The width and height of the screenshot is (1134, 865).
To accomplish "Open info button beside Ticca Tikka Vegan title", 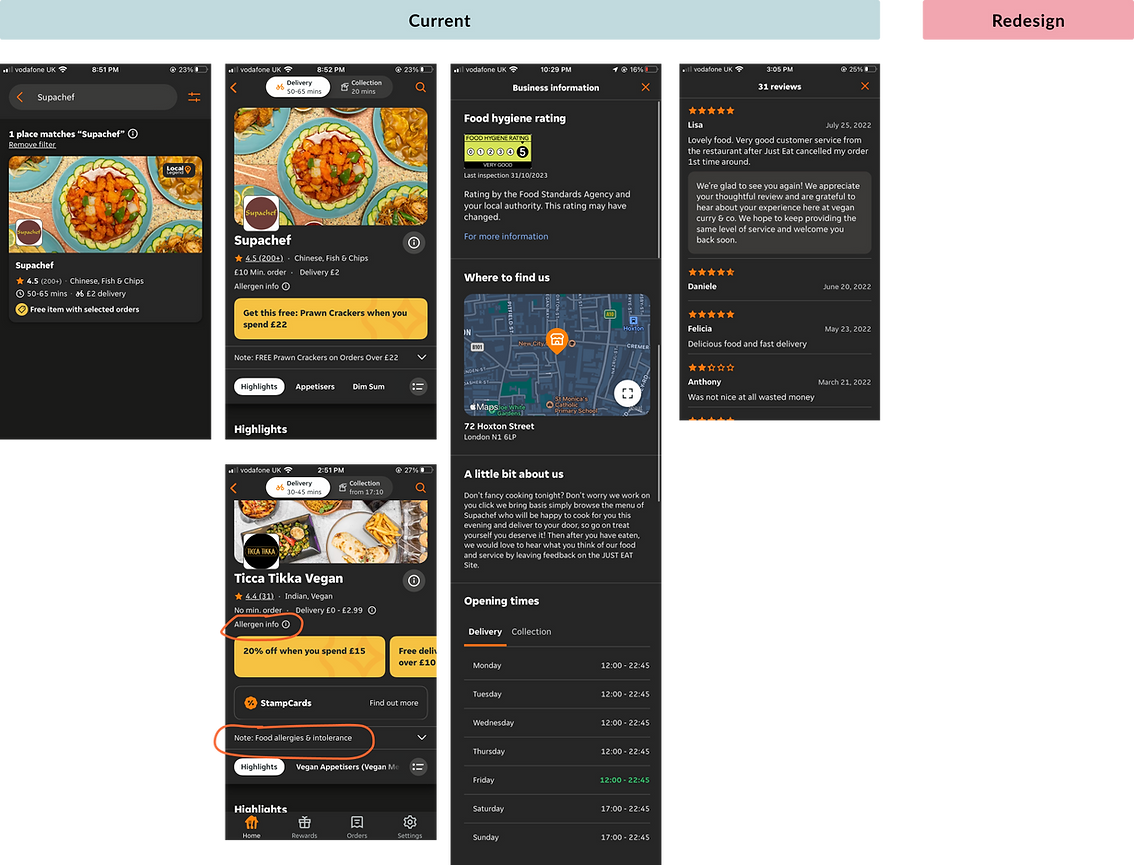I will (x=414, y=581).
